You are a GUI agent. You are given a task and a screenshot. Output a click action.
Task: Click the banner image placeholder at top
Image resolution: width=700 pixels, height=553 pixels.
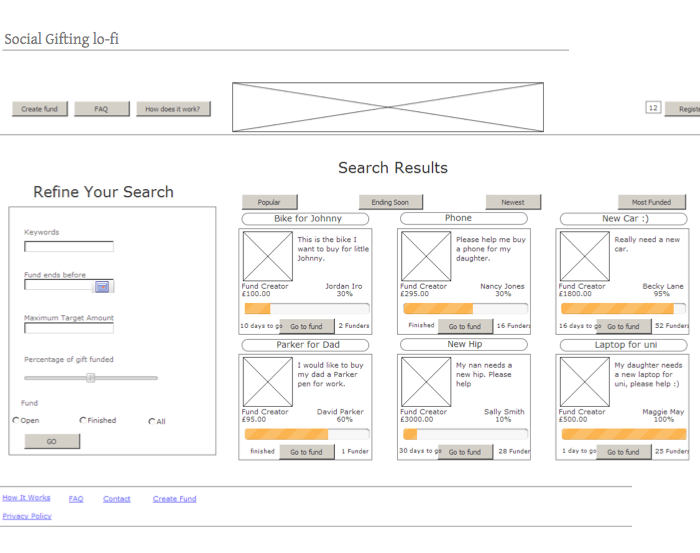[x=388, y=107]
